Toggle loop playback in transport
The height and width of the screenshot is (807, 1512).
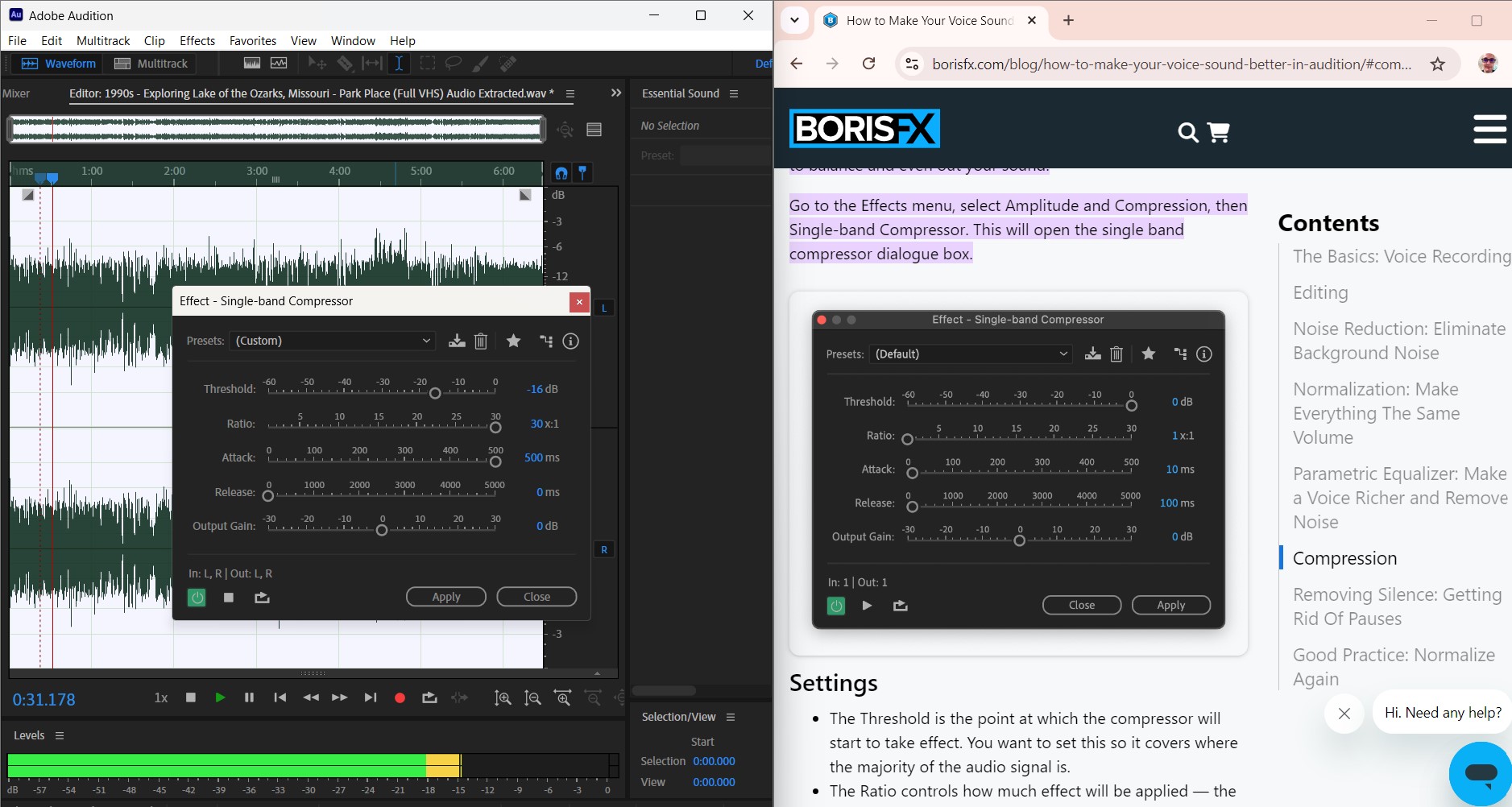[429, 697]
